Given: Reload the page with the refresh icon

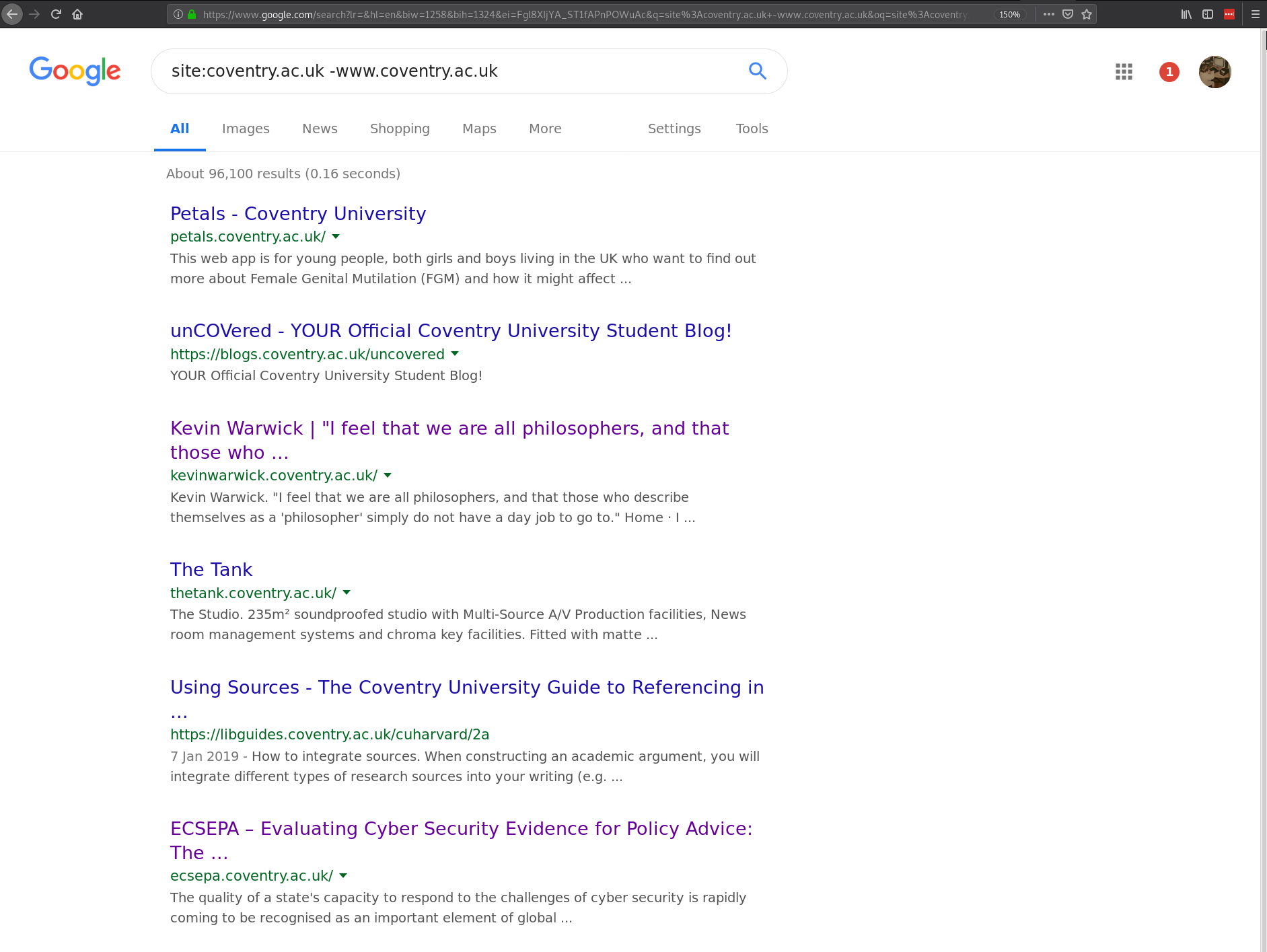Looking at the screenshot, I should tap(56, 14).
